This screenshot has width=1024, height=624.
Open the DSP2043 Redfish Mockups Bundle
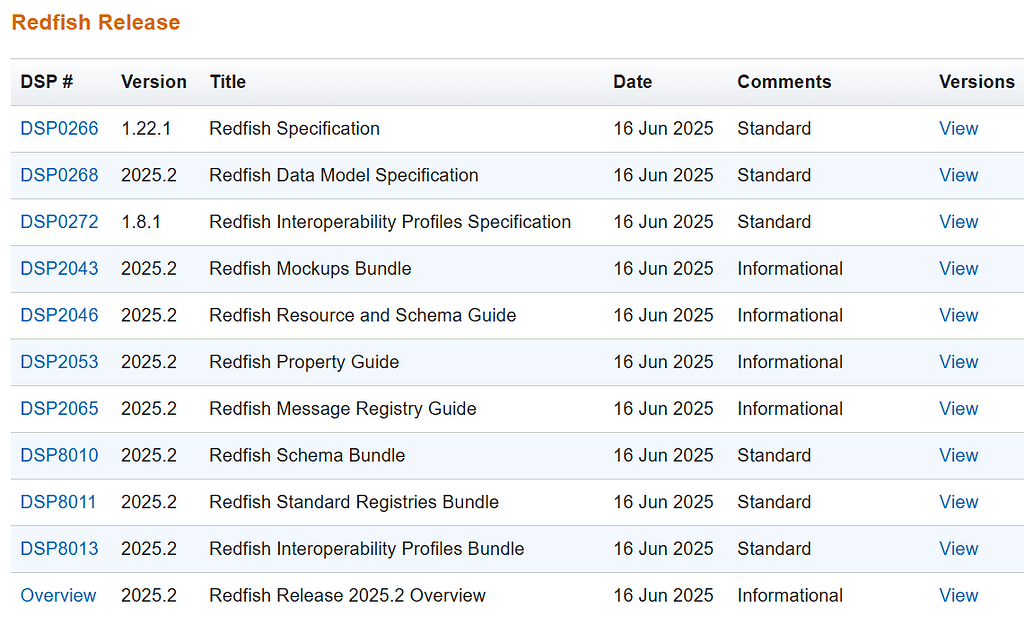point(59,268)
